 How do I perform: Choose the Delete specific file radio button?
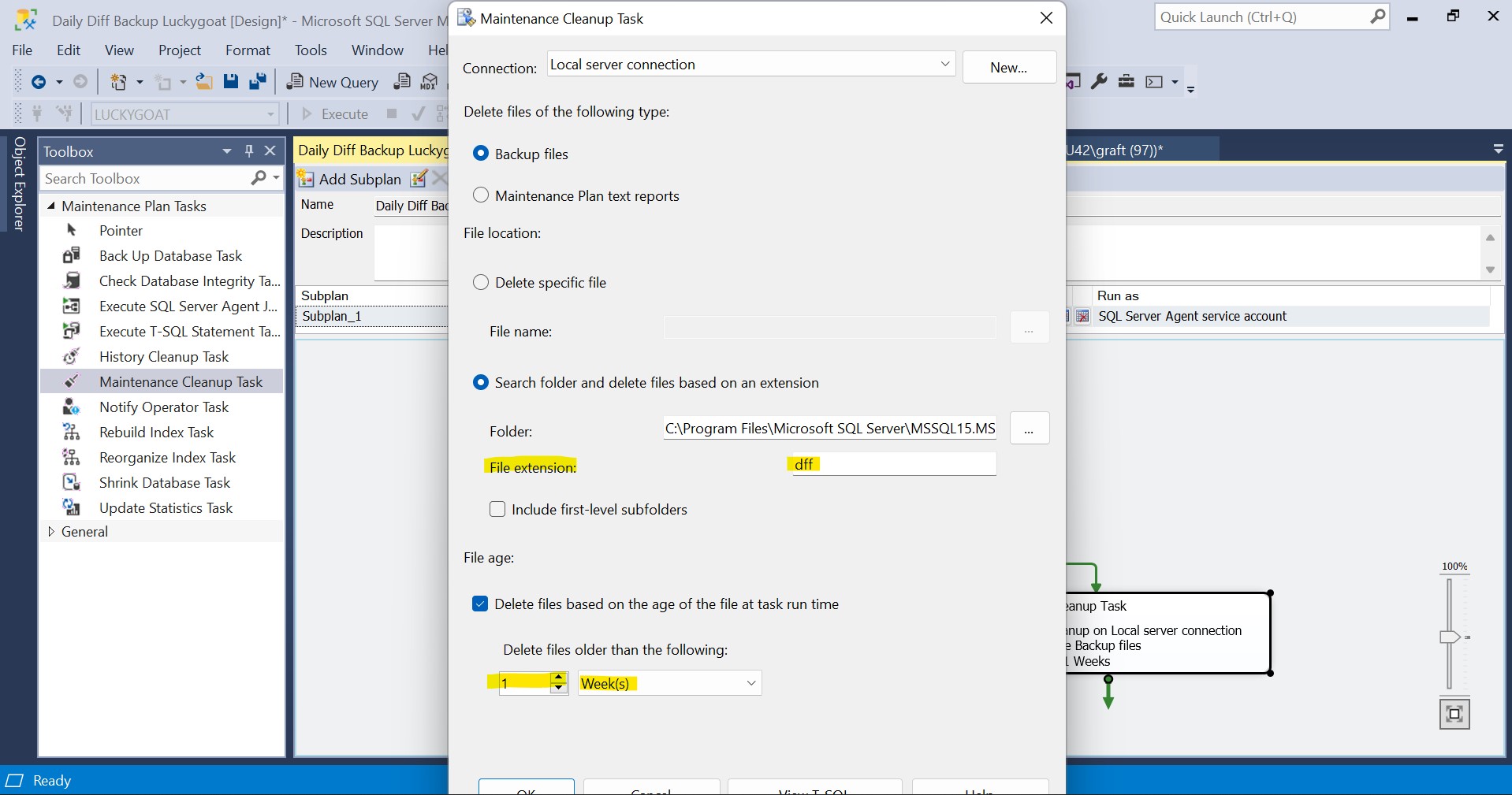481,282
